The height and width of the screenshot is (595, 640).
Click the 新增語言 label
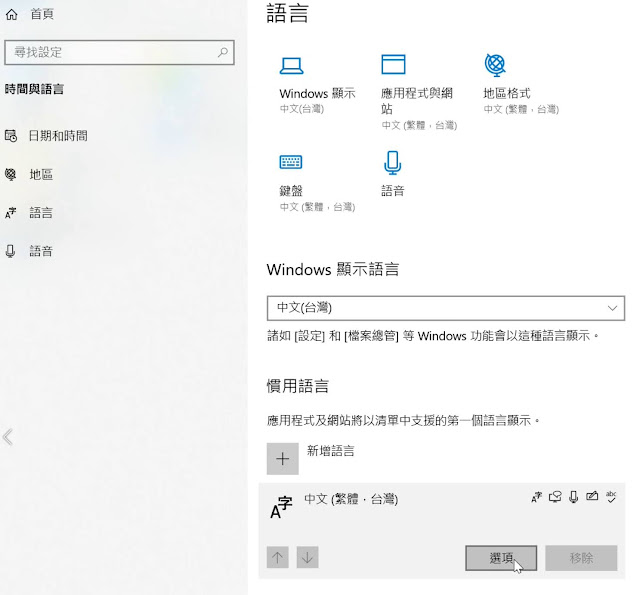331,451
